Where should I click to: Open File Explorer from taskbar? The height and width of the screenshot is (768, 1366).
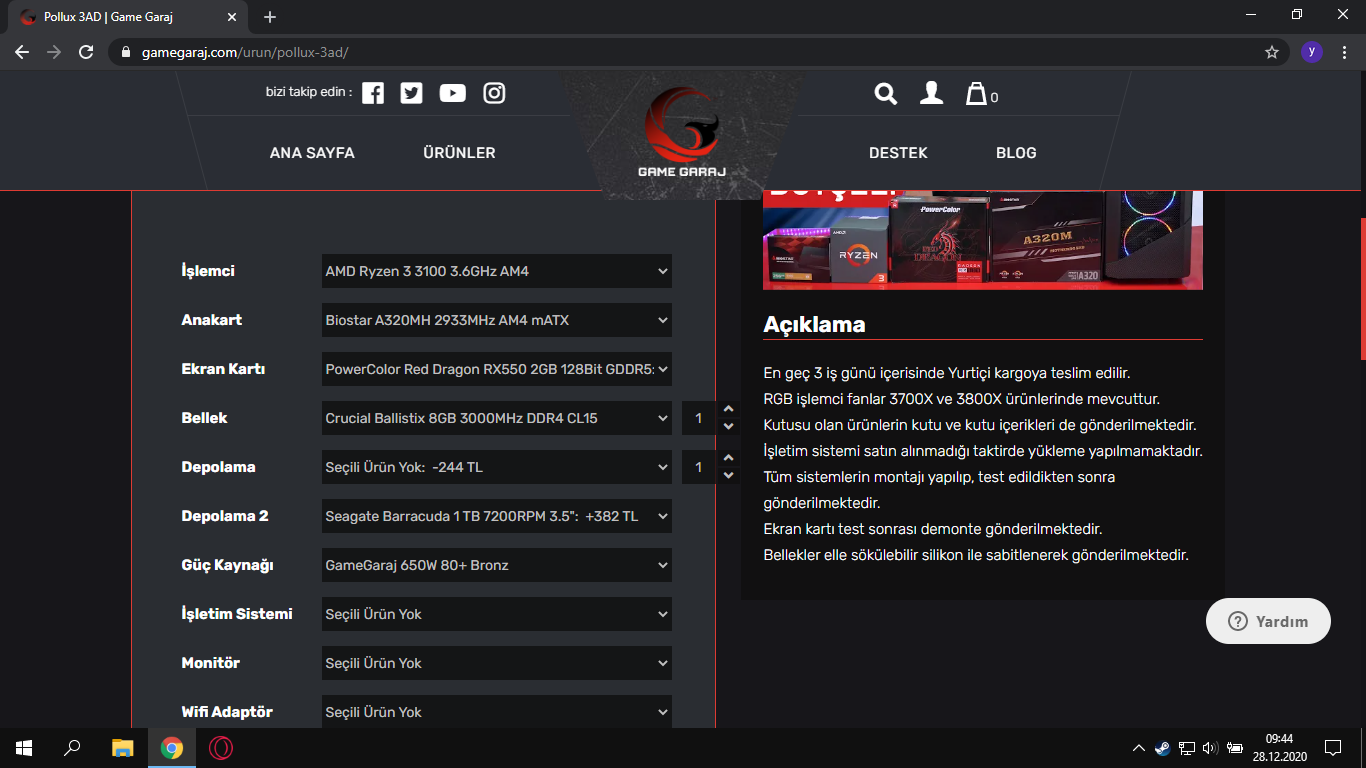122,748
